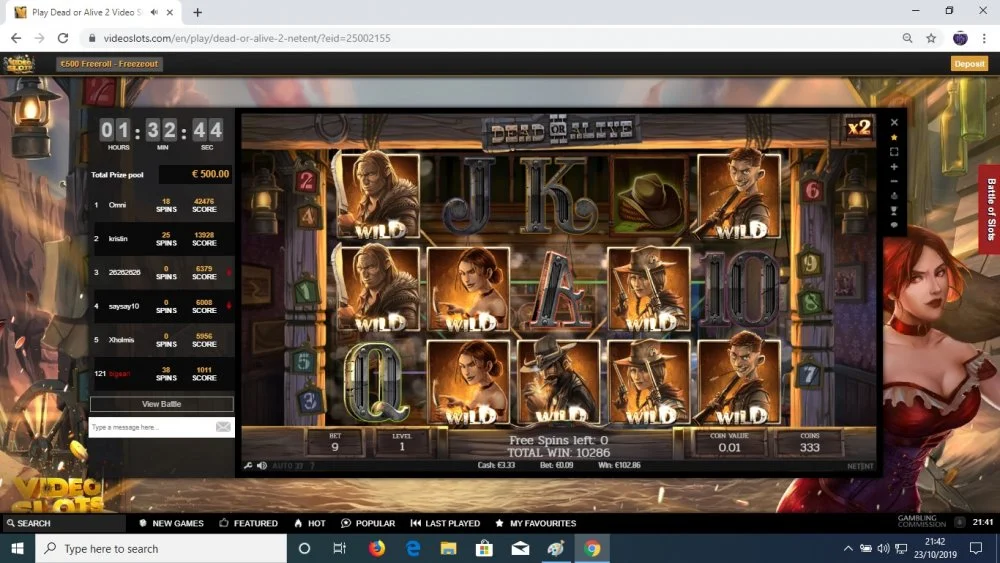
Task: Open HOT games in bottom menu
Action: 310,523
